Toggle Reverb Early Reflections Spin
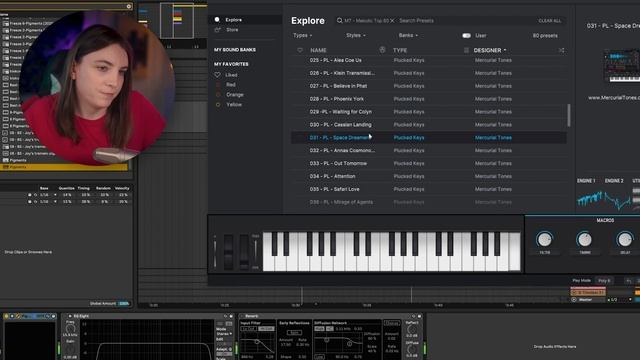This screenshot has width=640, height=360. pyautogui.click(x=294, y=333)
